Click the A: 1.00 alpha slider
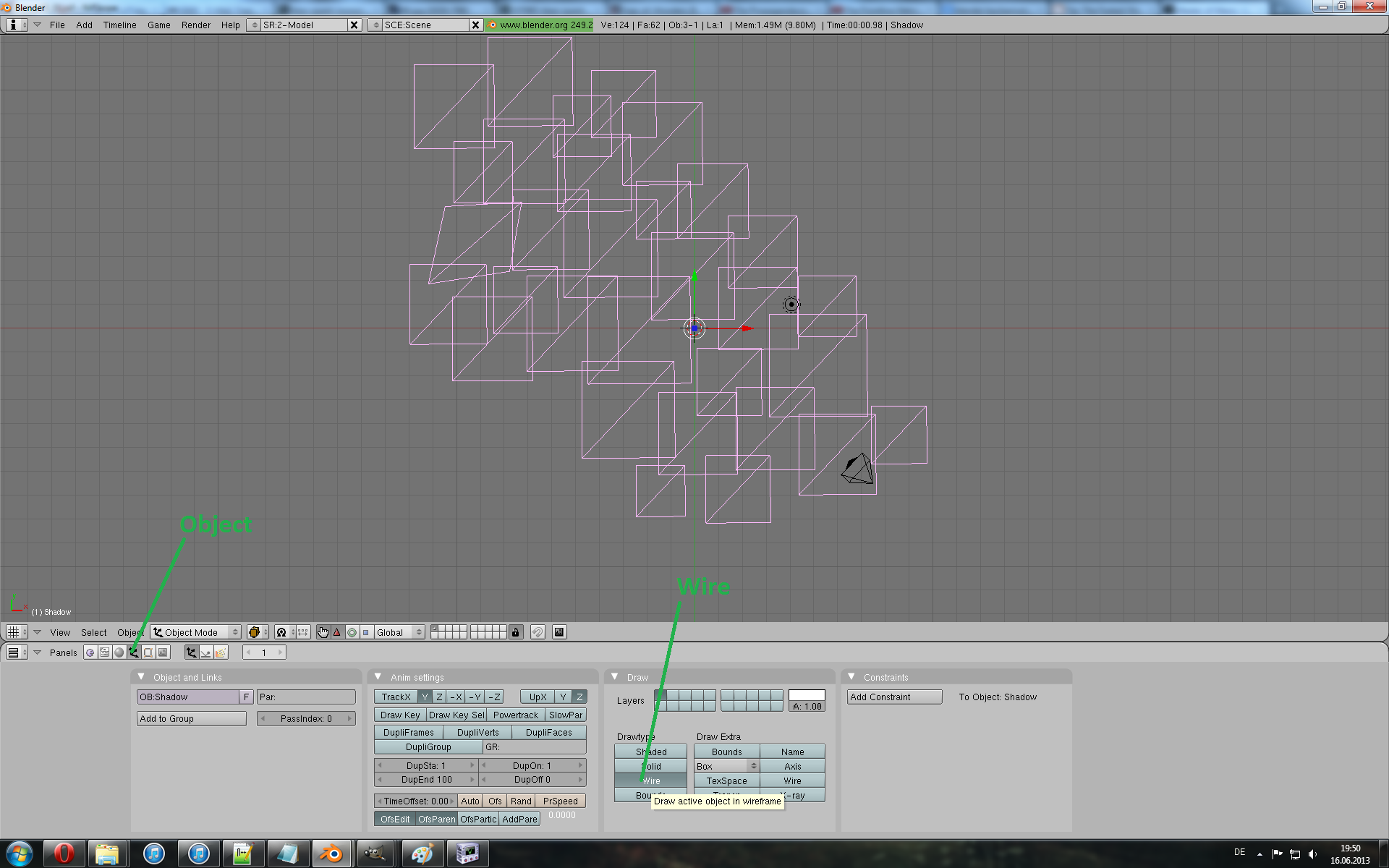 click(x=807, y=707)
